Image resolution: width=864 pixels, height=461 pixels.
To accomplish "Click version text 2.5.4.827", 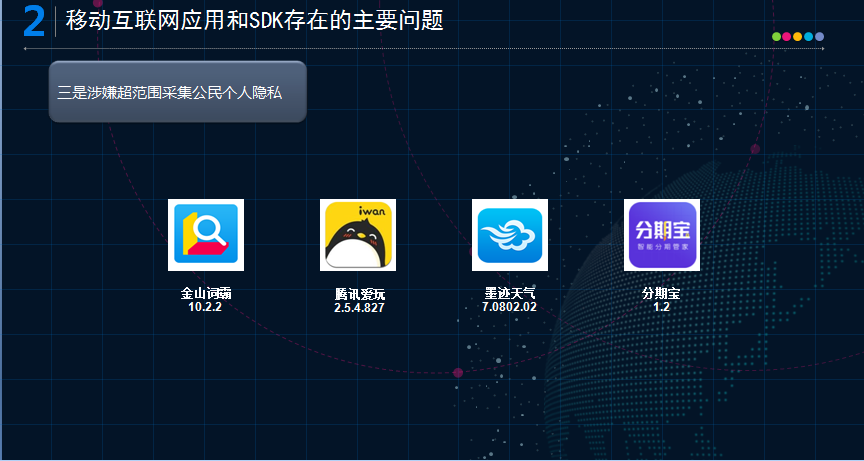I will 359,308.
